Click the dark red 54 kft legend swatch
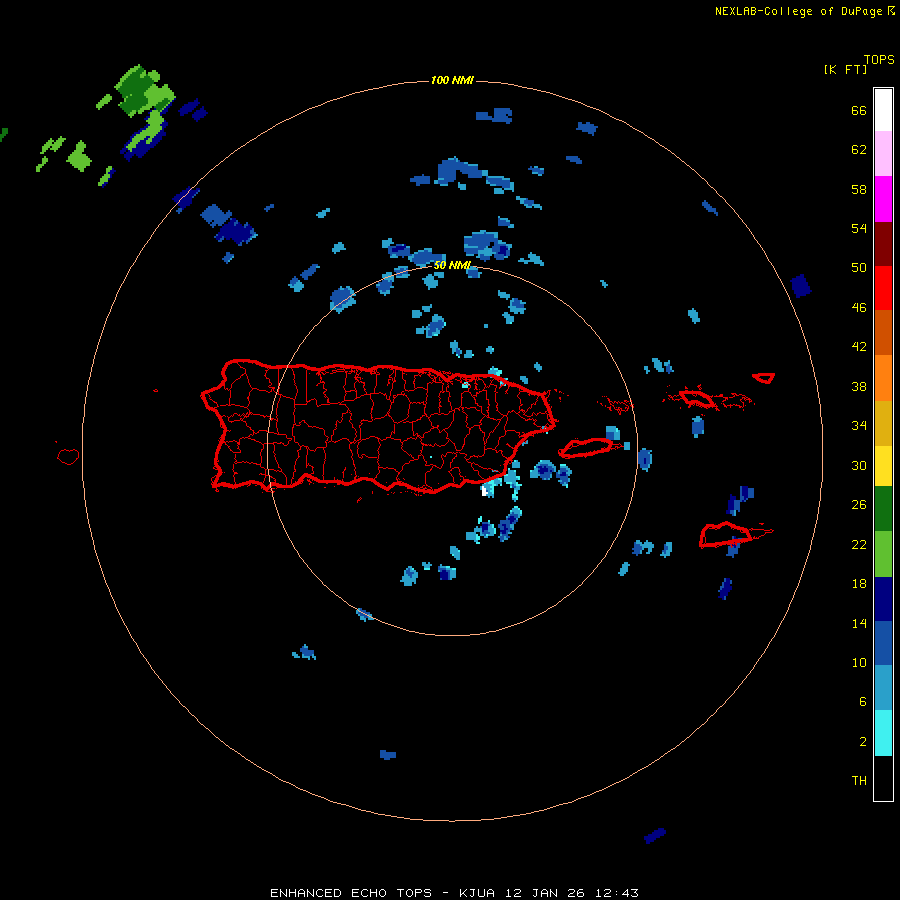Image resolution: width=900 pixels, height=900 pixels. pyautogui.click(x=883, y=243)
